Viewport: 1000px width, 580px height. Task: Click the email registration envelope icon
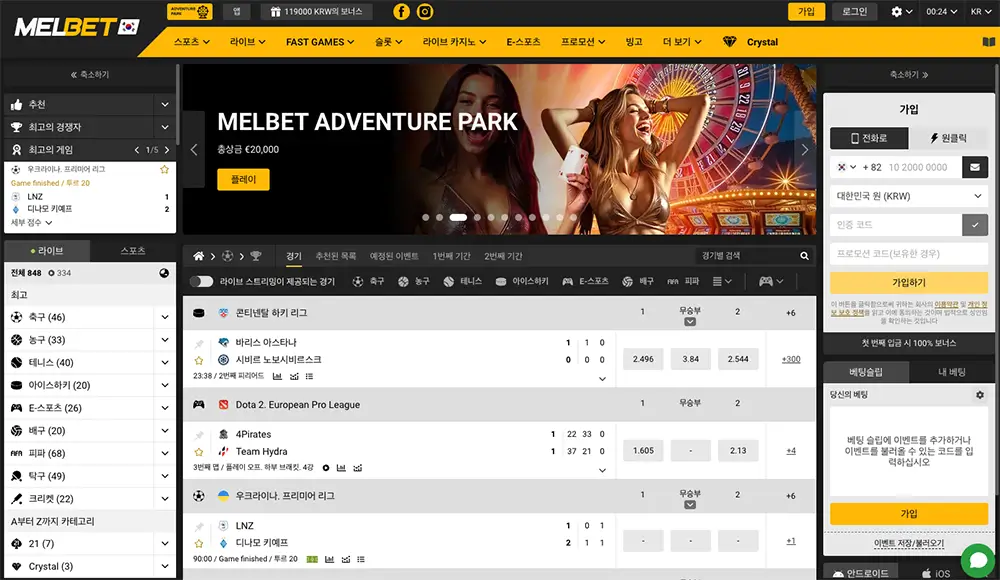975,167
